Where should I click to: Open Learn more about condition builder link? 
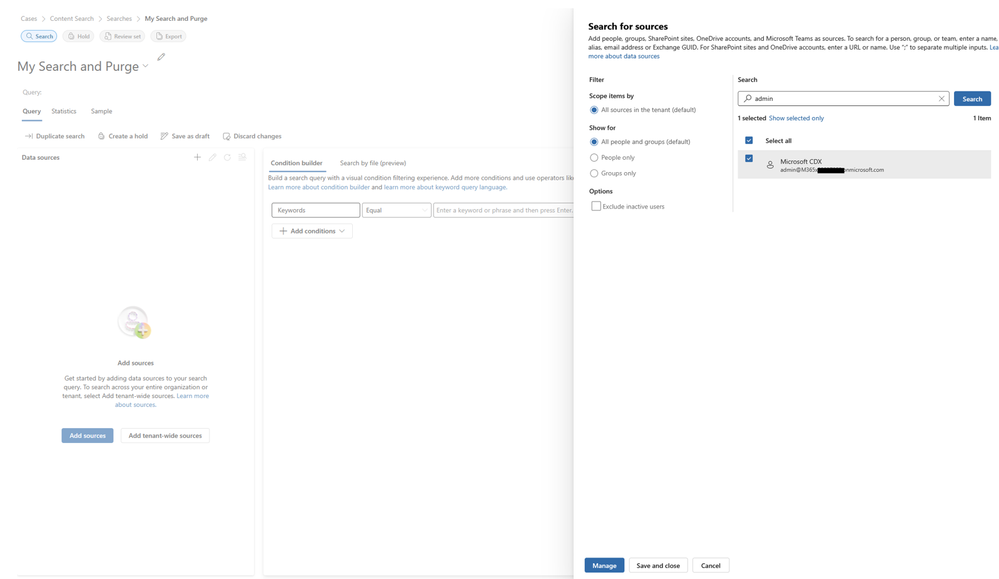tap(319, 187)
